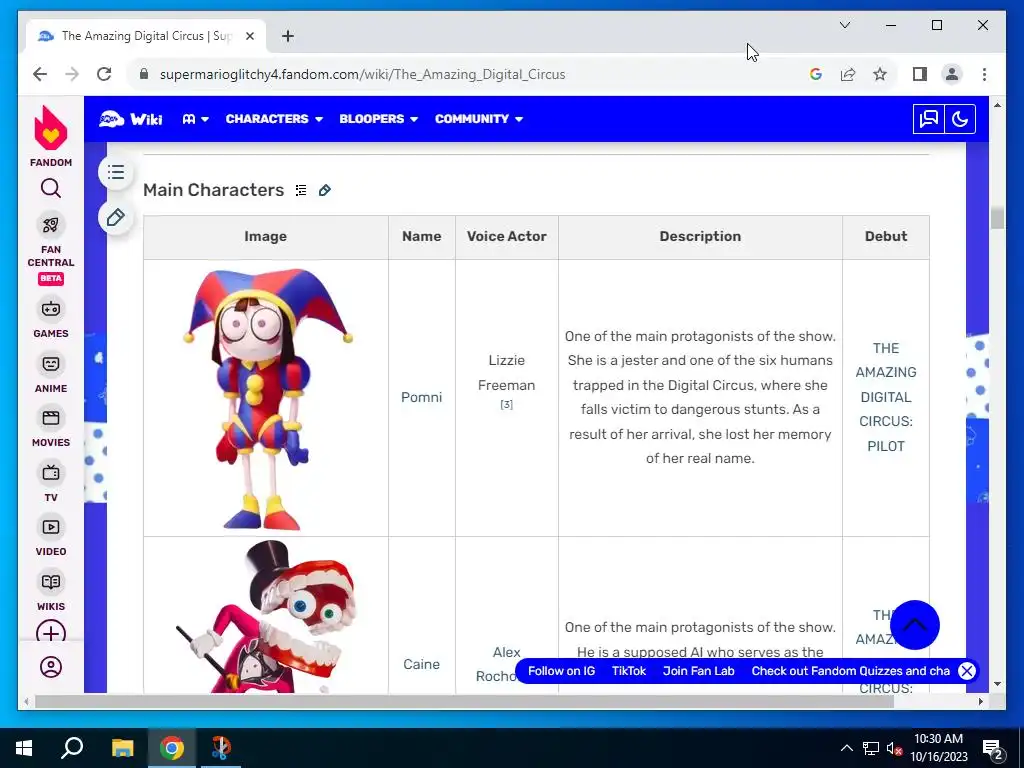The image size is (1024, 768).
Task: Toggle dark theme moon icon
Action: (x=960, y=119)
